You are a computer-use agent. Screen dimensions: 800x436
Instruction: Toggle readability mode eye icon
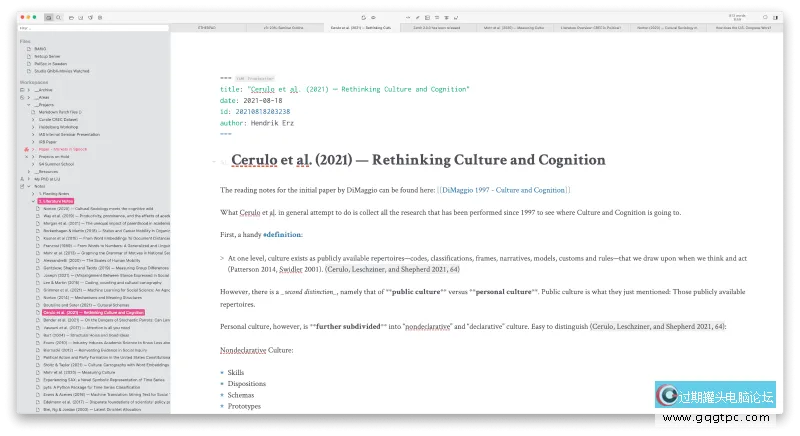[373, 17]
